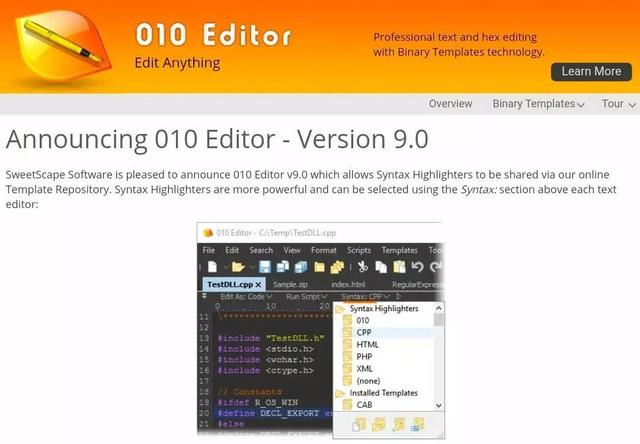Click the double-arrow icon left of Edit As
640x444 pixels.
pos(204,296)
